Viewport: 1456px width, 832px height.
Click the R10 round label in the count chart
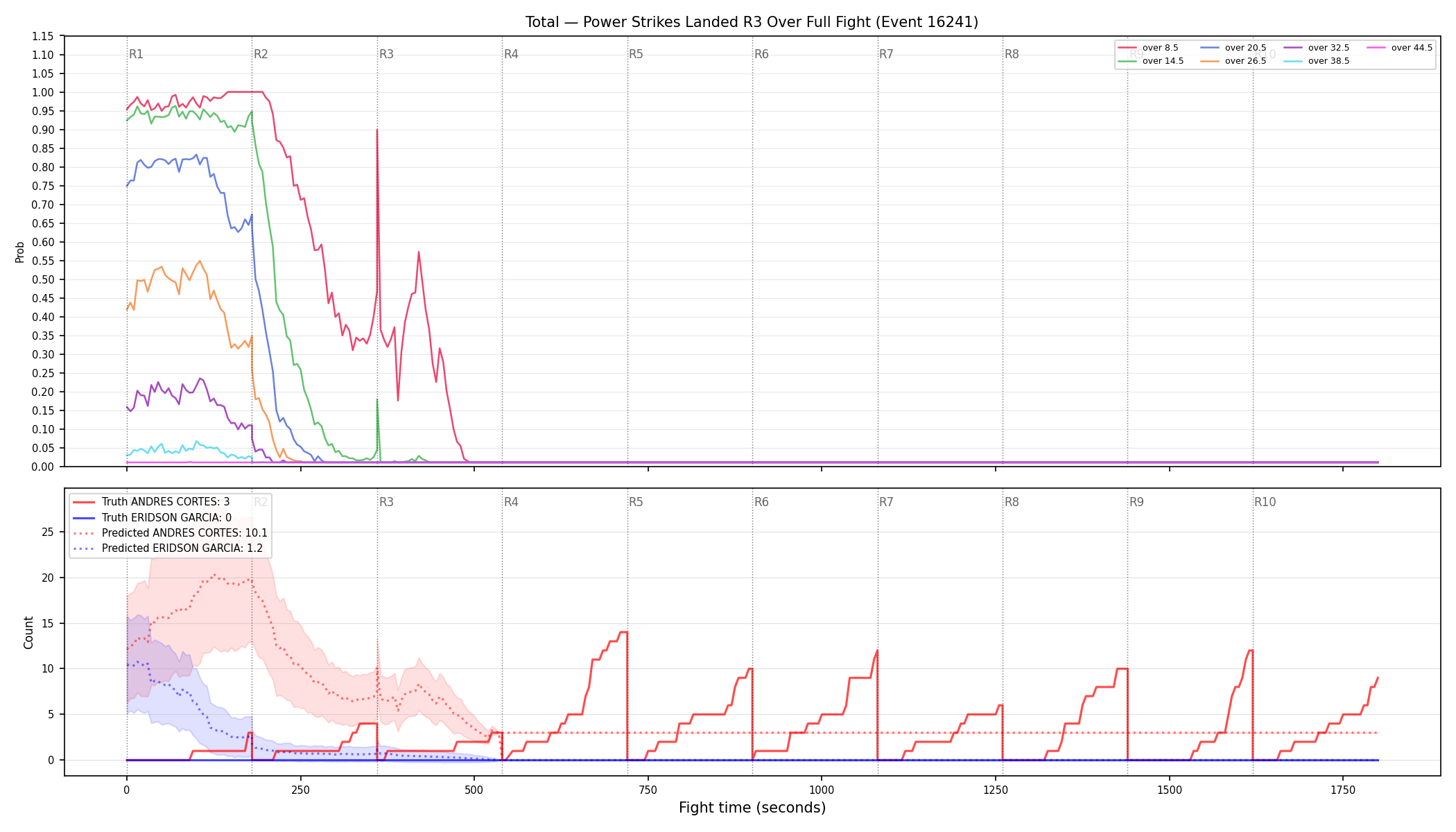[1265, 502]
